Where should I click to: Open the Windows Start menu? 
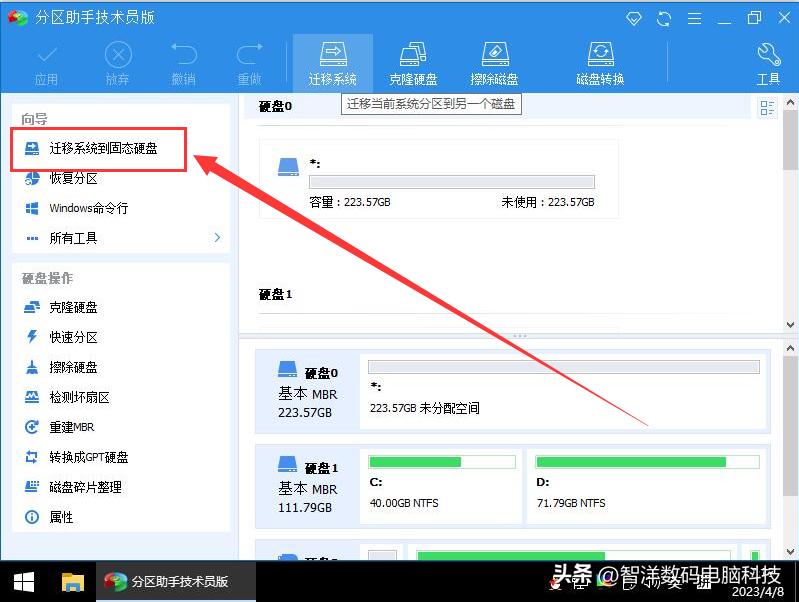tap(23, 582)
